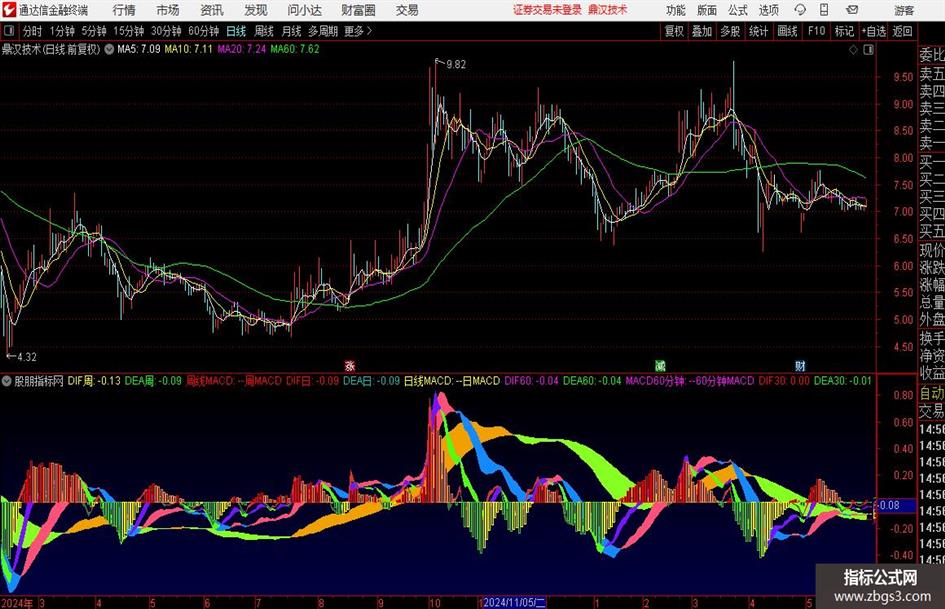Click the 9.82 high price annotation
Image resolution: width=945 pixels, height=609 pixels.
(456, 65)
